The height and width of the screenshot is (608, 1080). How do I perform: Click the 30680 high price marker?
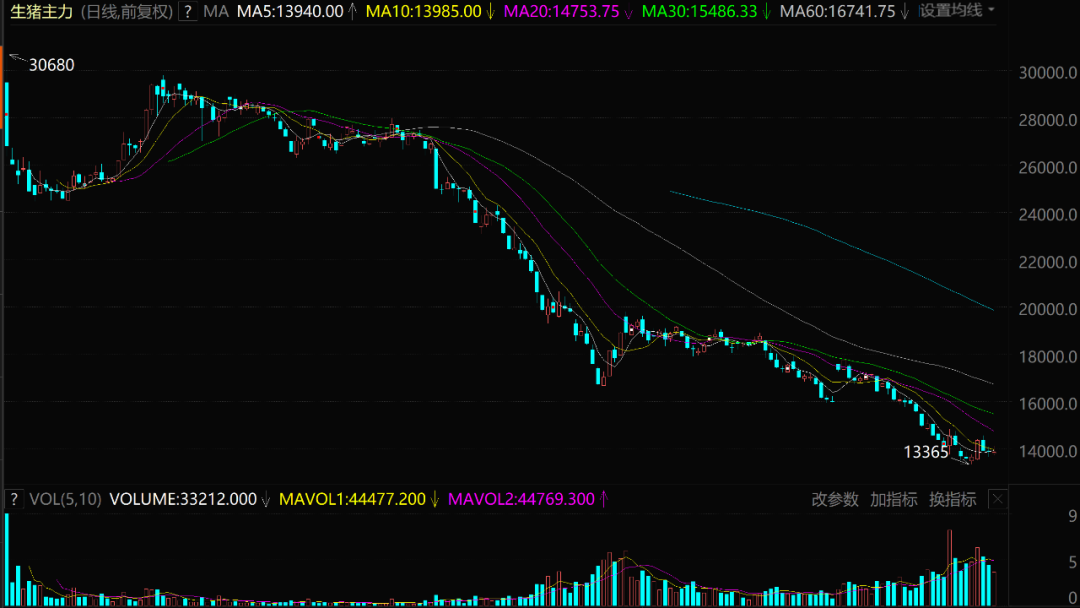(52, 65)
